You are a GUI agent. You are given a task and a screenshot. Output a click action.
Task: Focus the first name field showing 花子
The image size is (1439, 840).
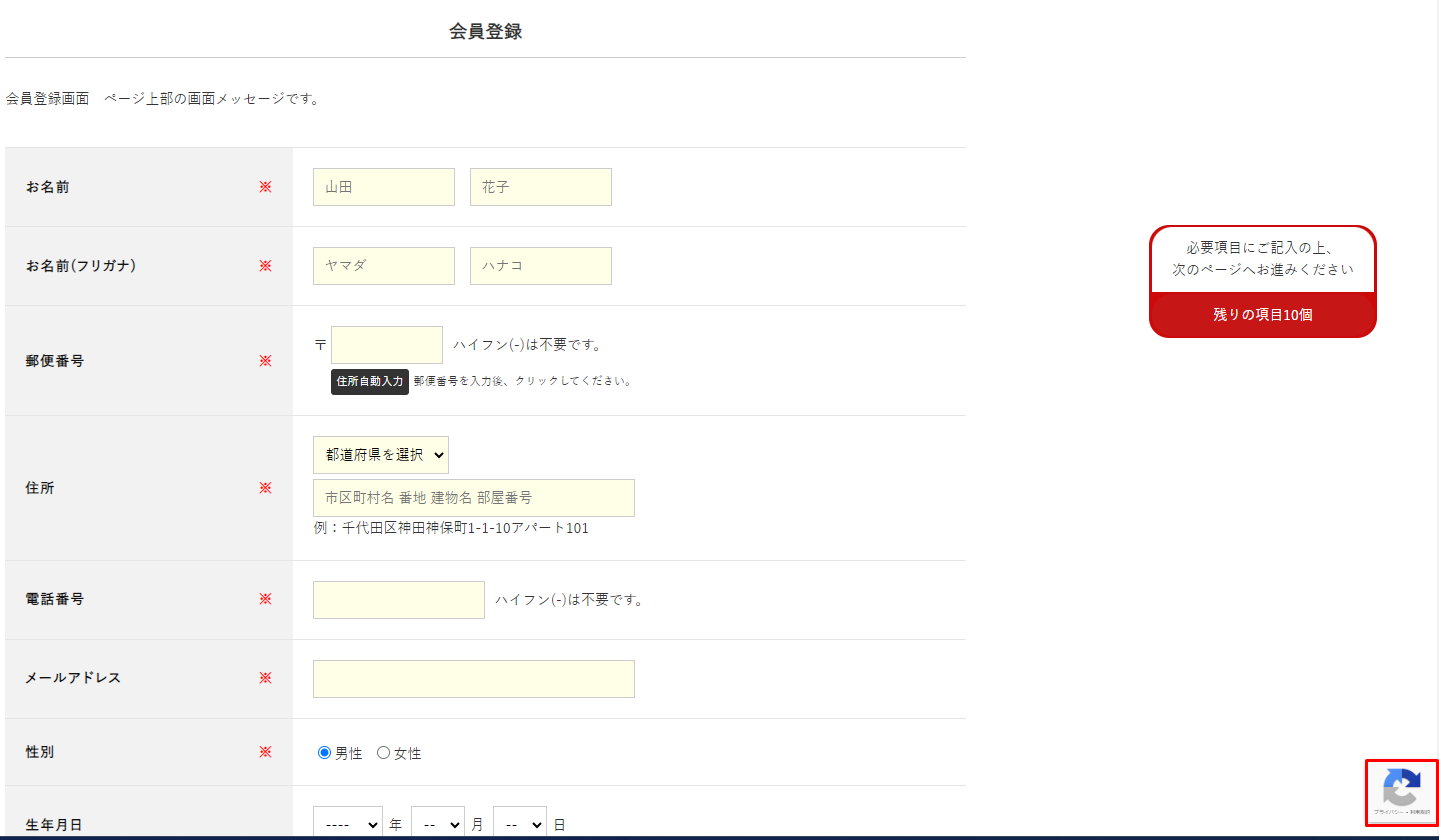(x=540, y=187)
